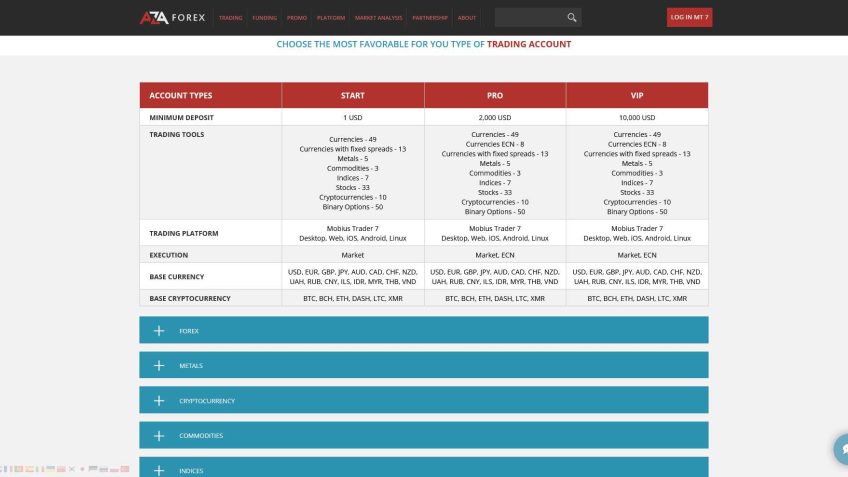The image size is (848, 477).
Task: Expand the Commodities accordion row
Action: click(423, 435)
